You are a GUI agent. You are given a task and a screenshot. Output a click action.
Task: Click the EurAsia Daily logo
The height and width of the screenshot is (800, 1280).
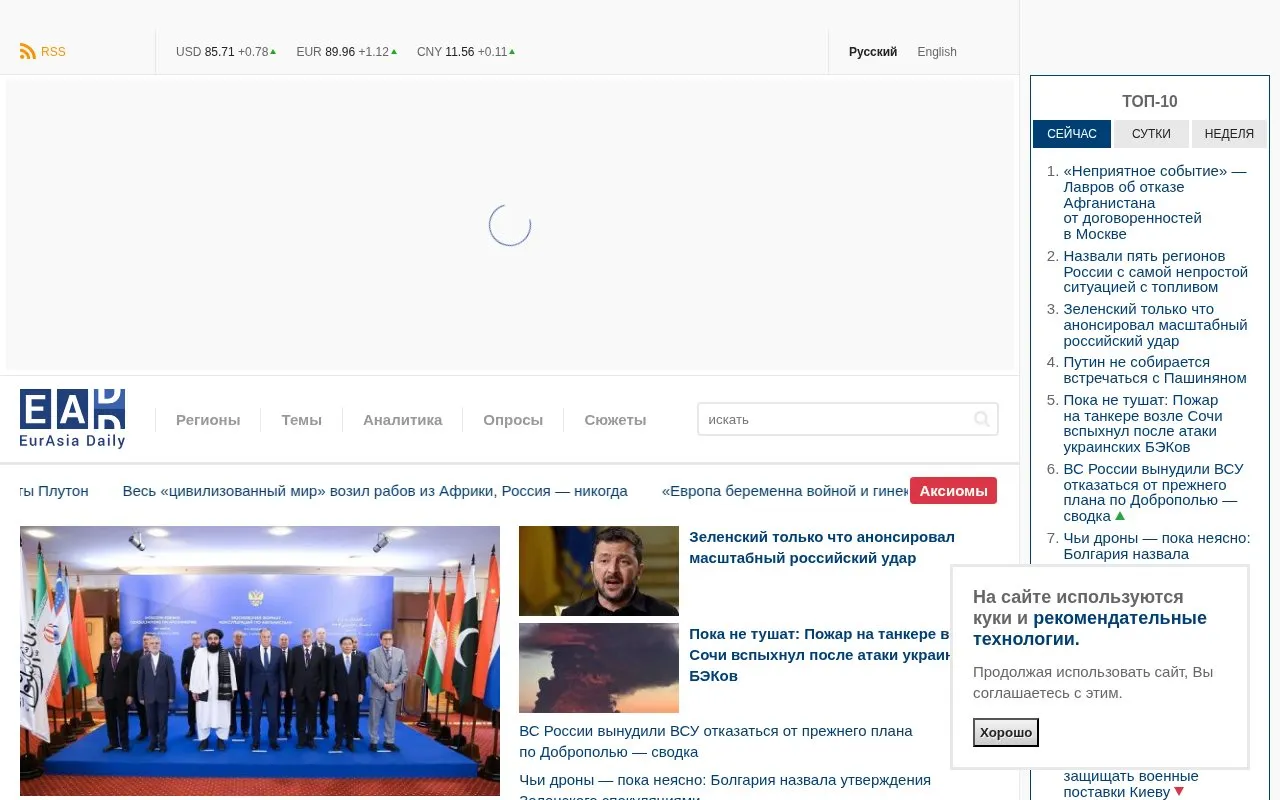[72, 419]
